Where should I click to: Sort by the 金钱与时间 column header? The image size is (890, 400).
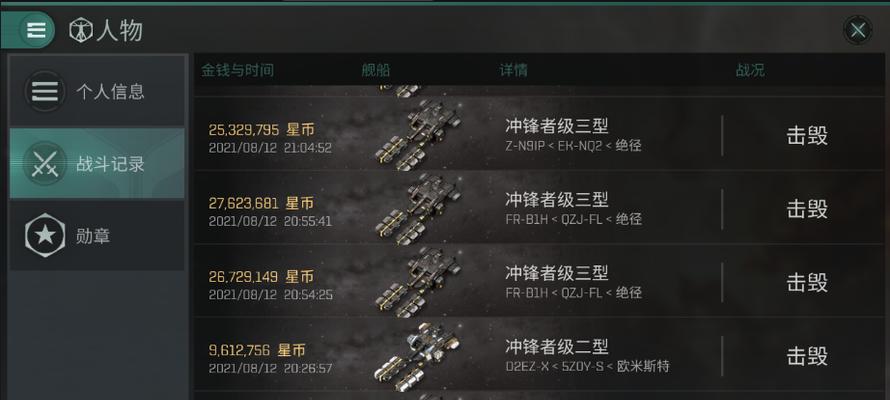(237, 70)
